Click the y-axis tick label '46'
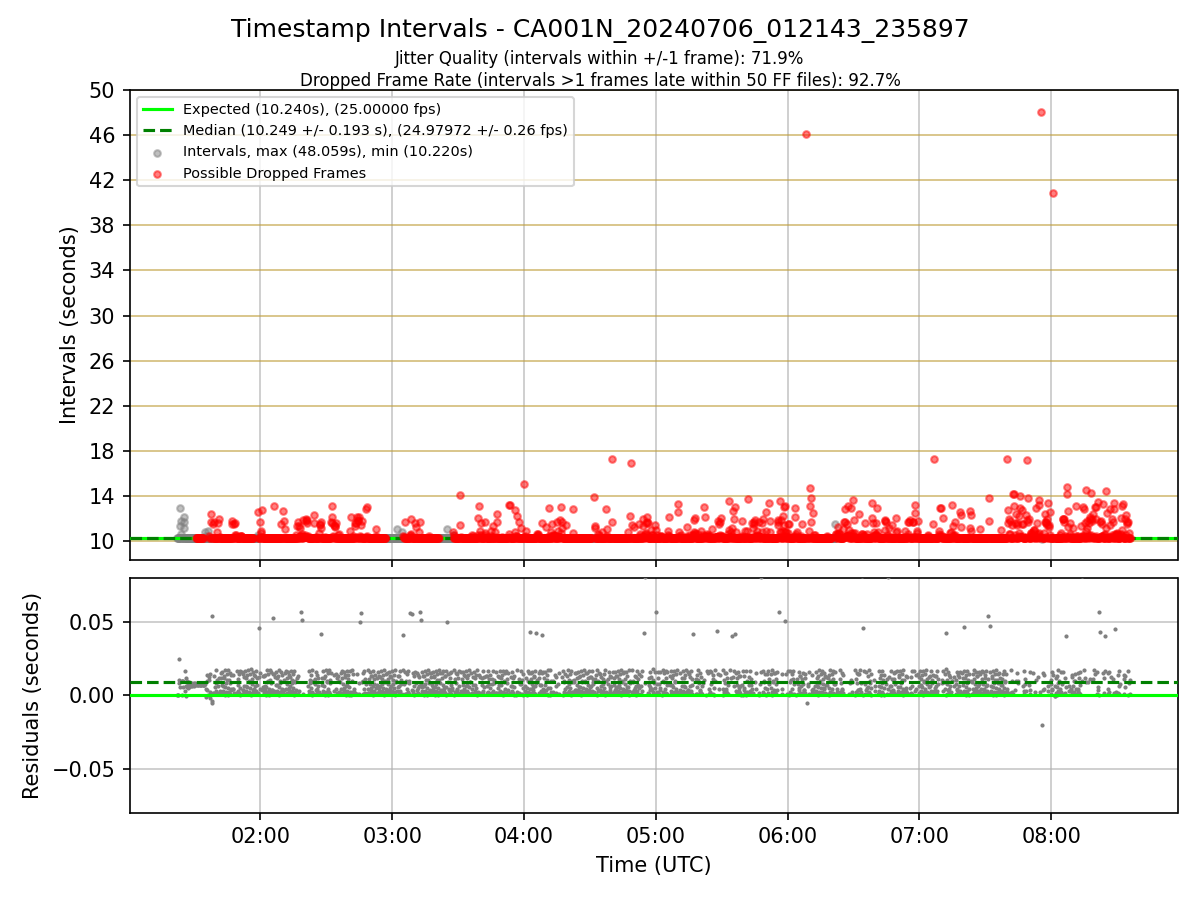 (104, 135)
